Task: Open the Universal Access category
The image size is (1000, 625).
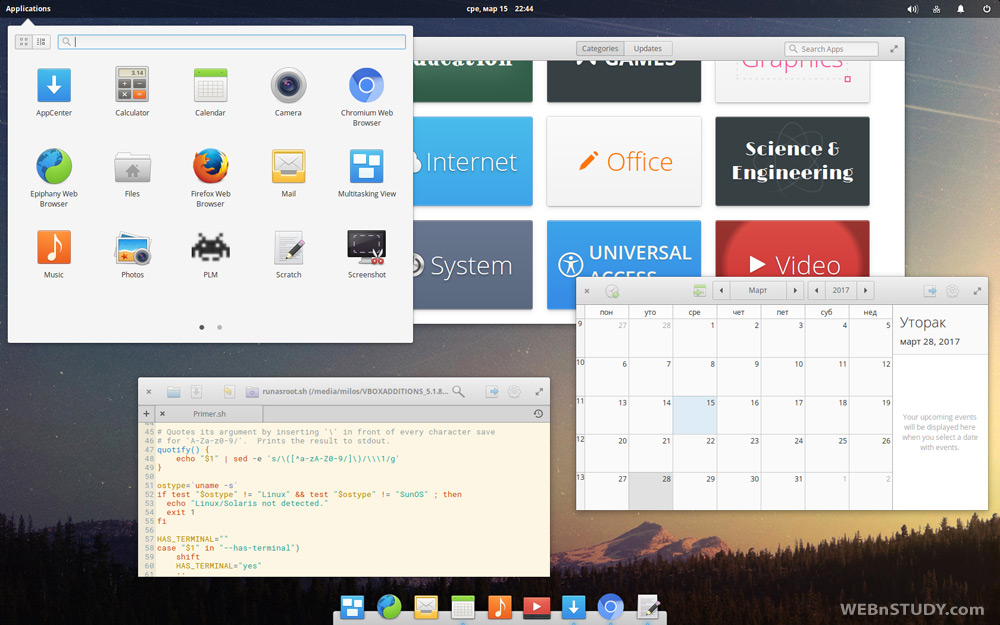Action: point(624,249)
